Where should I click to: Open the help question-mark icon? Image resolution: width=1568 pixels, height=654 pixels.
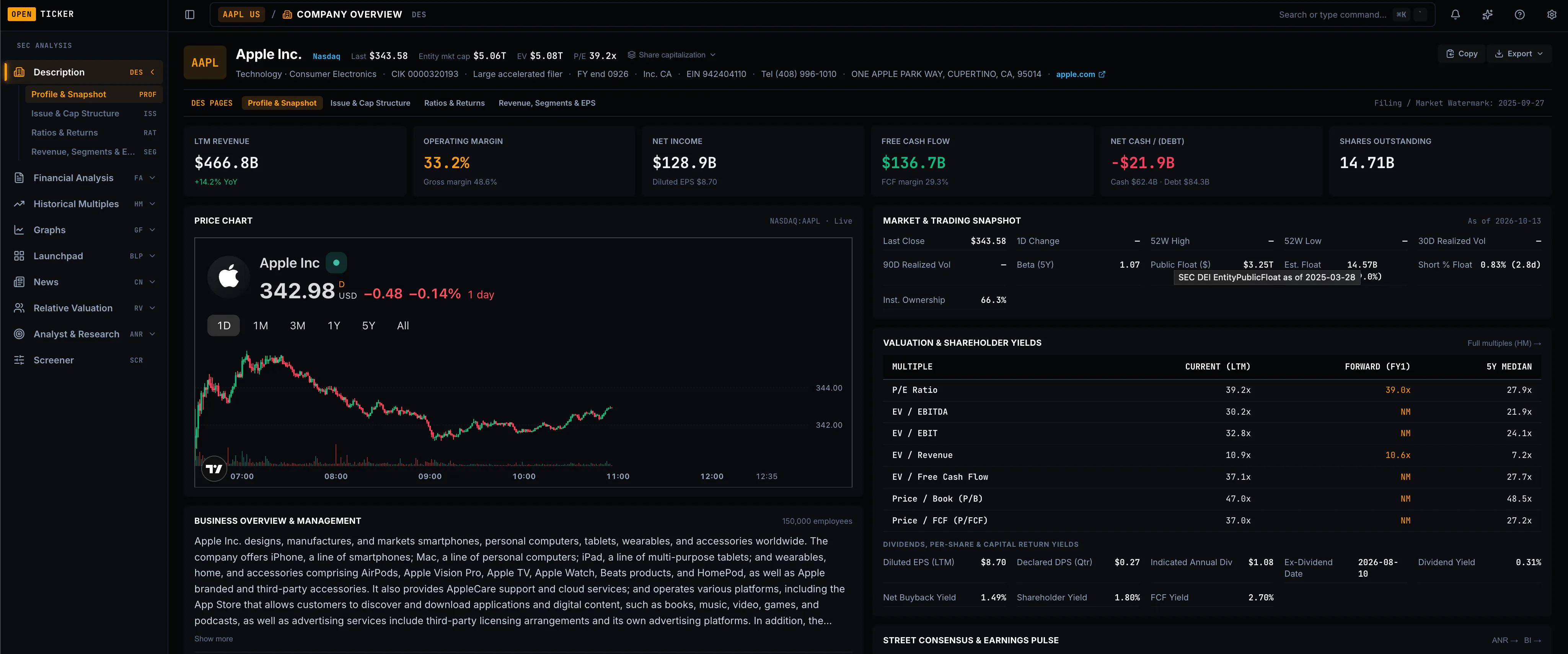[x=1520, y=15]
